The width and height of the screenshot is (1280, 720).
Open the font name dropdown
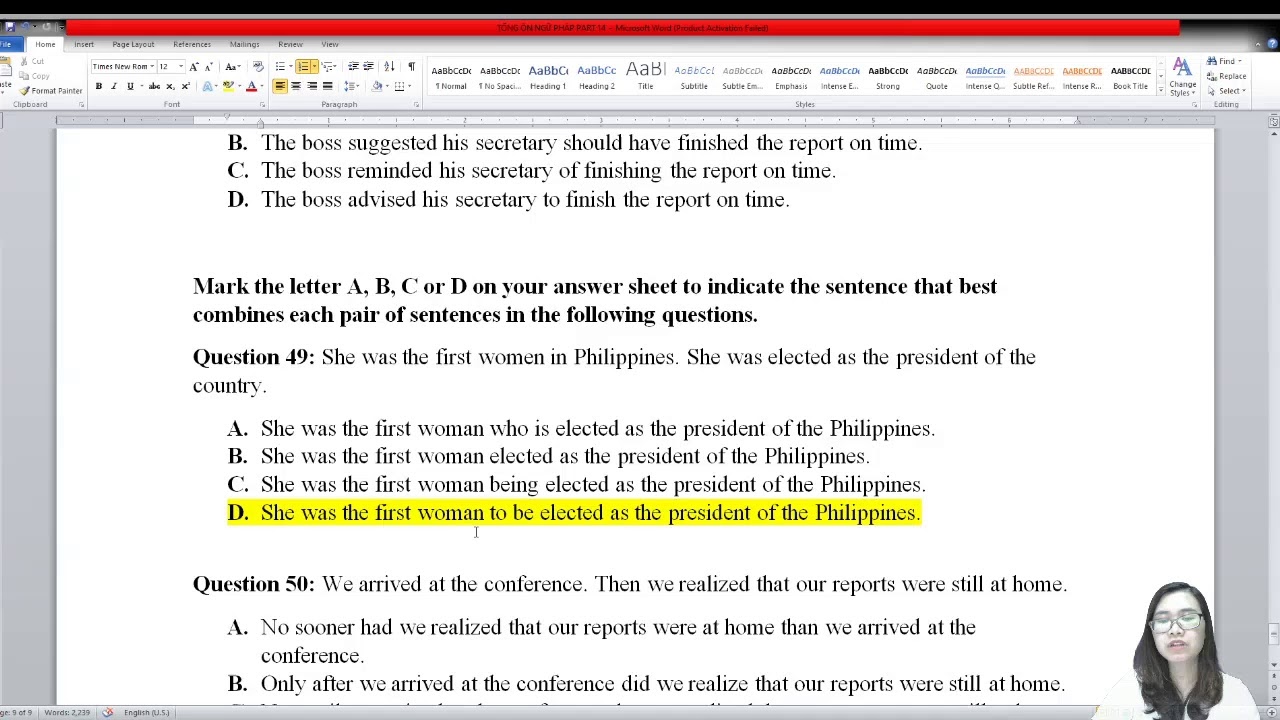[x=152, y=67]
